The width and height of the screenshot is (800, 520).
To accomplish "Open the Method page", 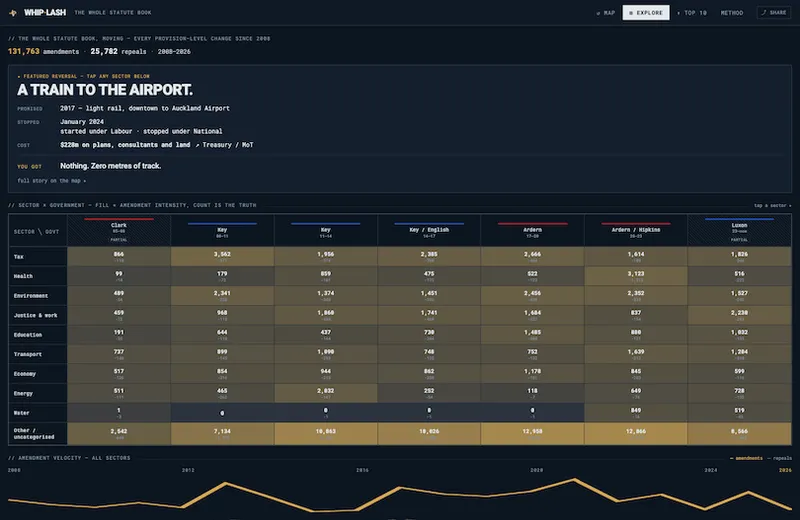I will pyautogui.click(x=732, y=13).
